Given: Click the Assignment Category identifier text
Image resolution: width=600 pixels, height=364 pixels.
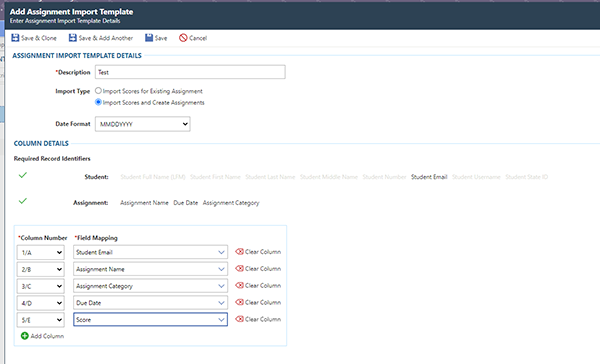Looking at the screenshot, I should pyautogui.click(x=231, y=203).
